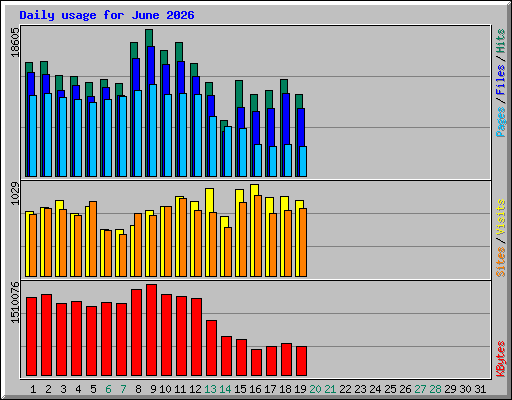The height and width of the screenshot is (400, 512).
Task: Click the blue 'Files' legend label
Action: [501, 80]
